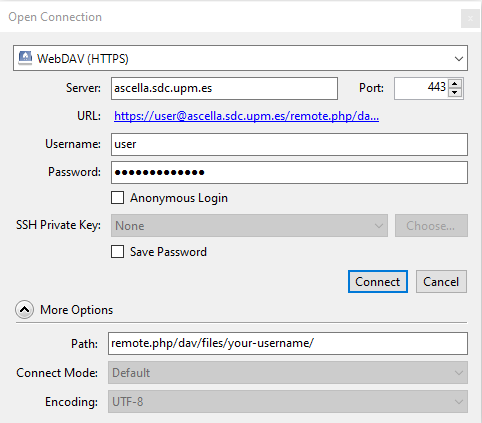Click the Password input field
Image resolution: width=482 pixels, height=423 pixels.
pos(289,172)
